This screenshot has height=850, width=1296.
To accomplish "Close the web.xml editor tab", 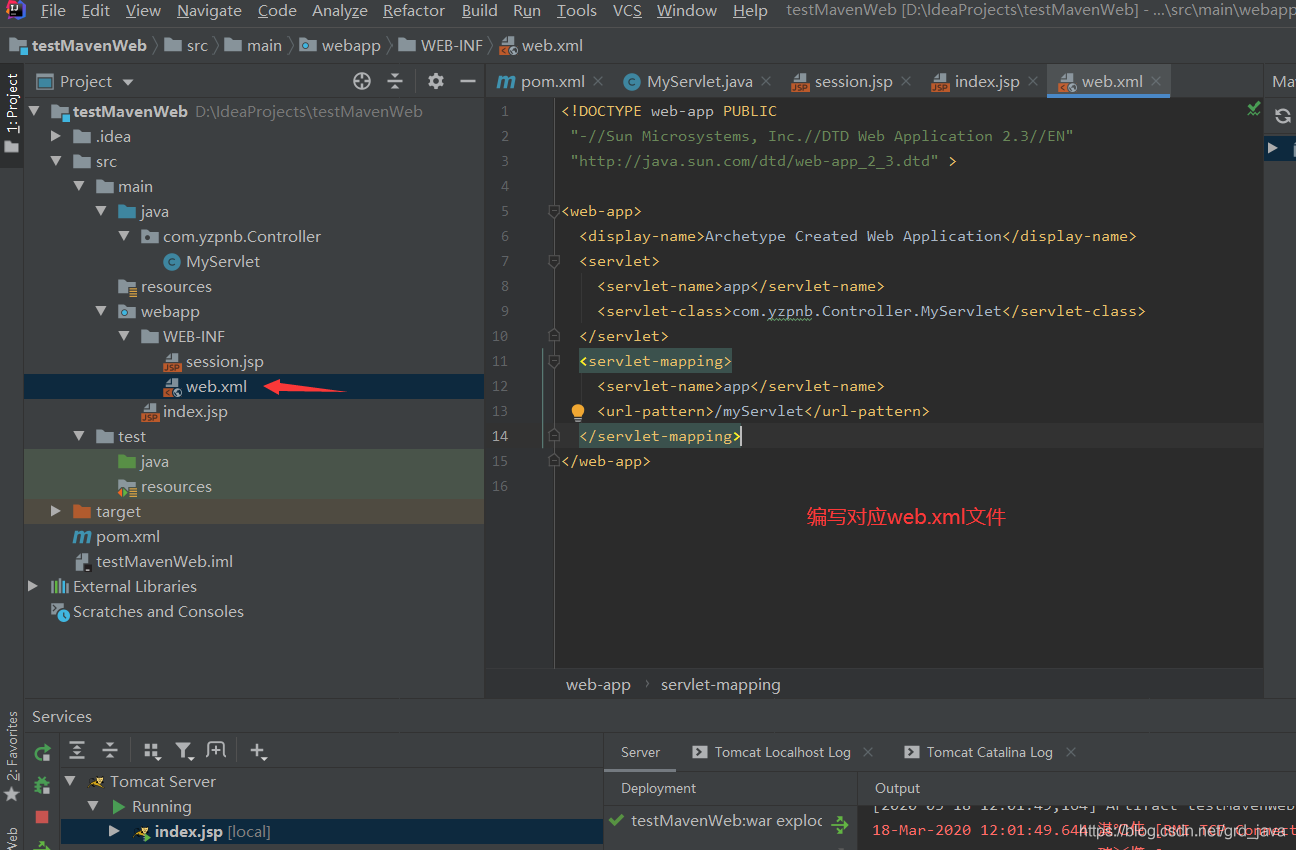I will pos(1156,81).
